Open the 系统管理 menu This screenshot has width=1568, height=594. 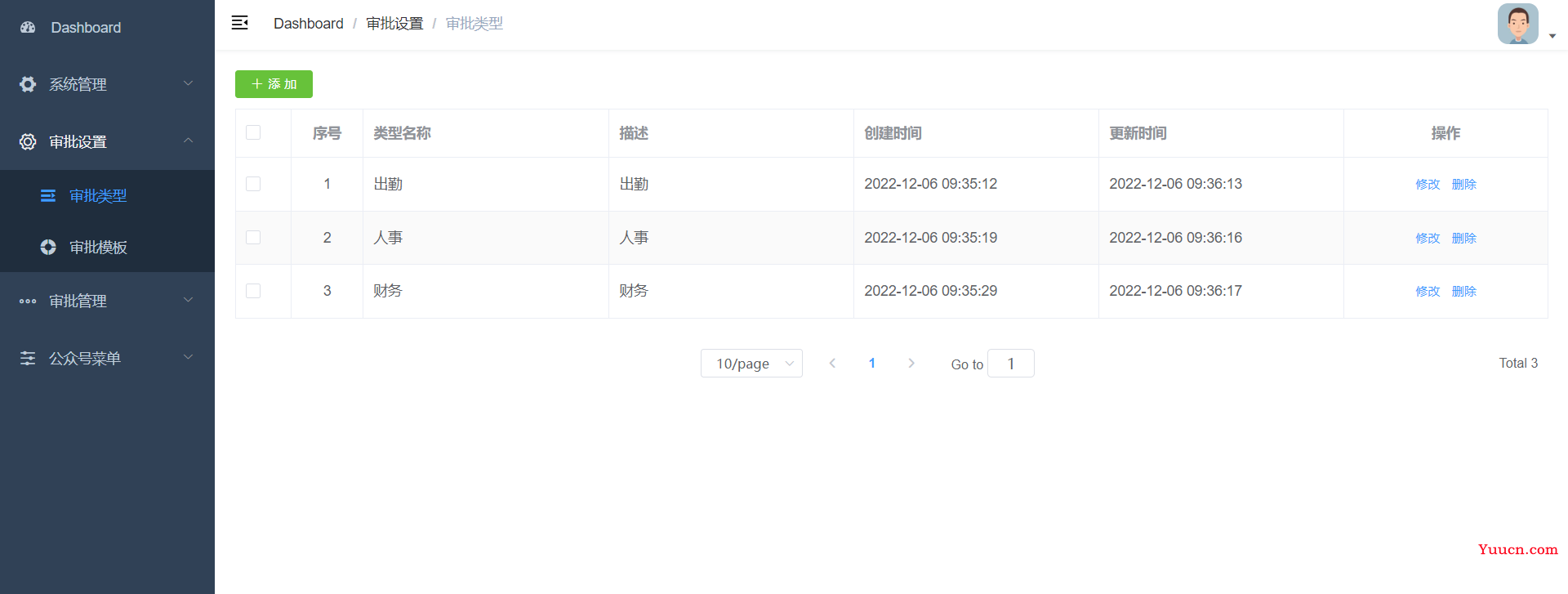point(107,84)
